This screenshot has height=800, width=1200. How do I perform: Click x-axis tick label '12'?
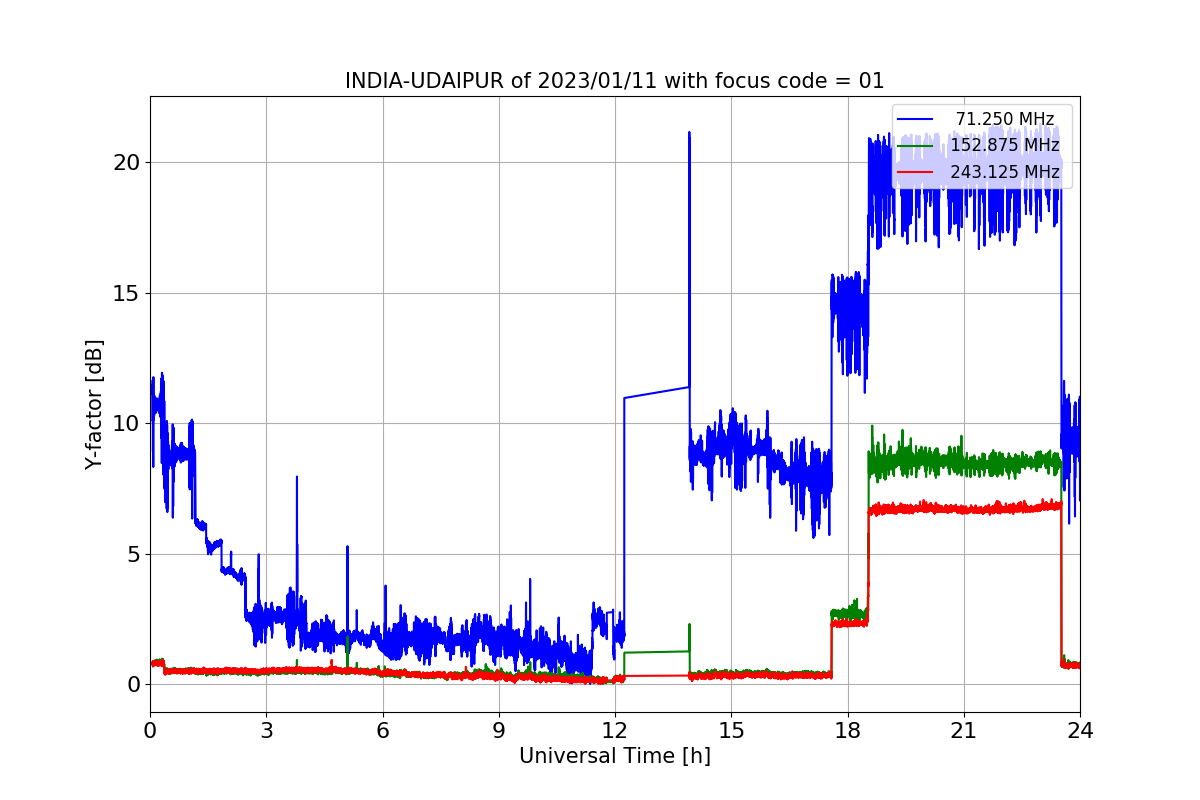click(x=615, y=730)
